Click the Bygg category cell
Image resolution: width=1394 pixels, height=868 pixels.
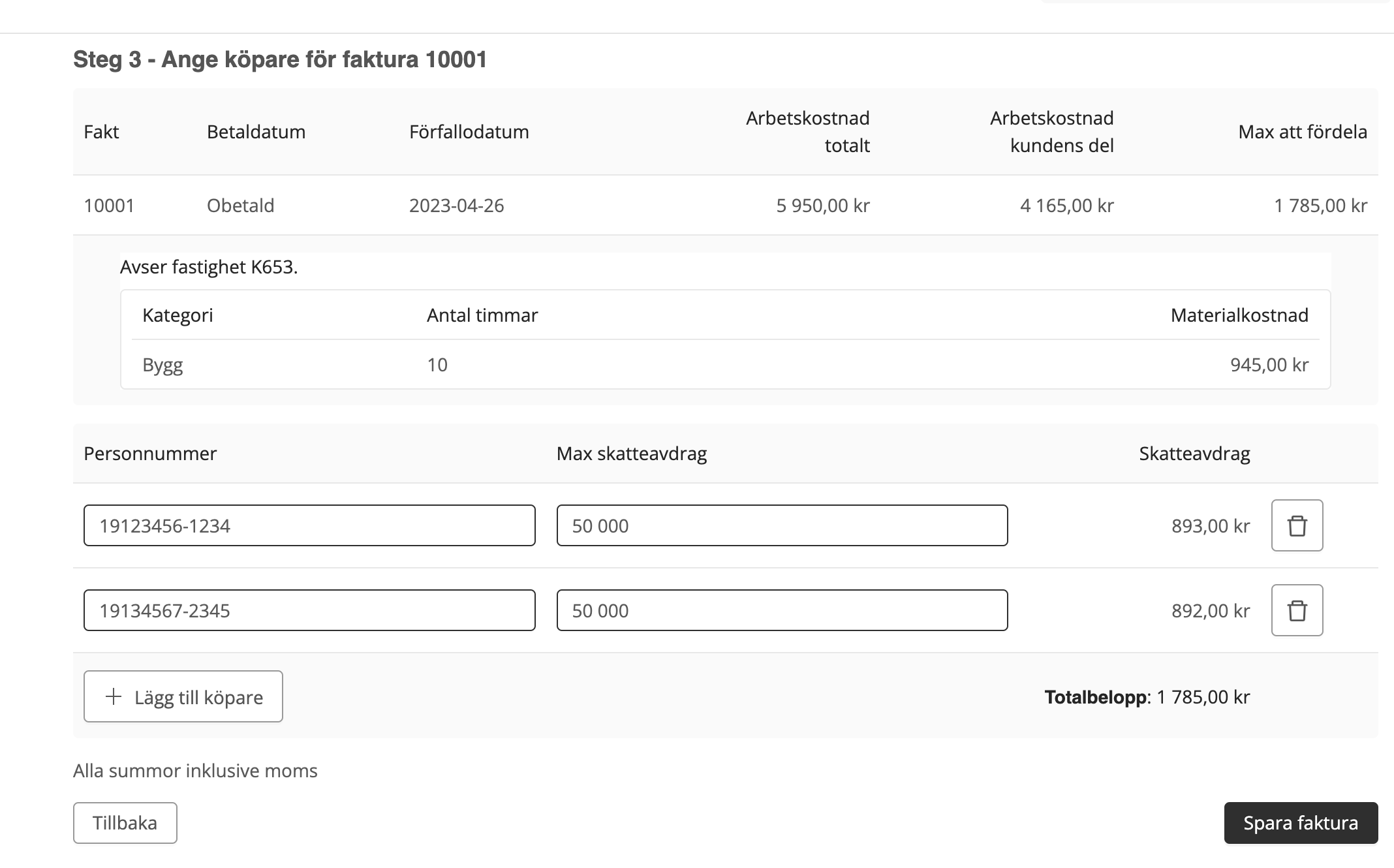[x=163, y=365]
